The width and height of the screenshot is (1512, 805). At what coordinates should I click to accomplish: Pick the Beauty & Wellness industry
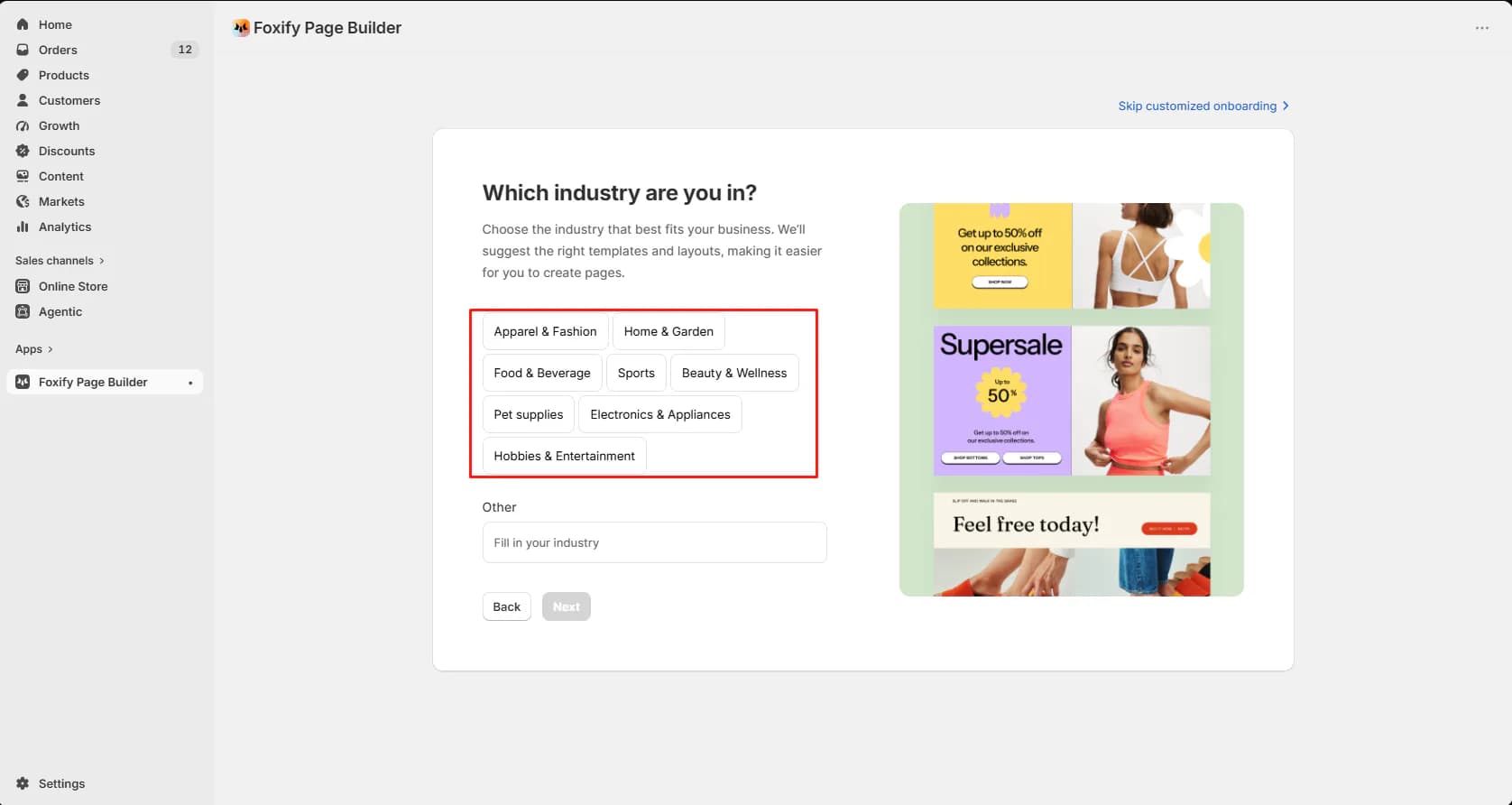[x=734, y=373]
